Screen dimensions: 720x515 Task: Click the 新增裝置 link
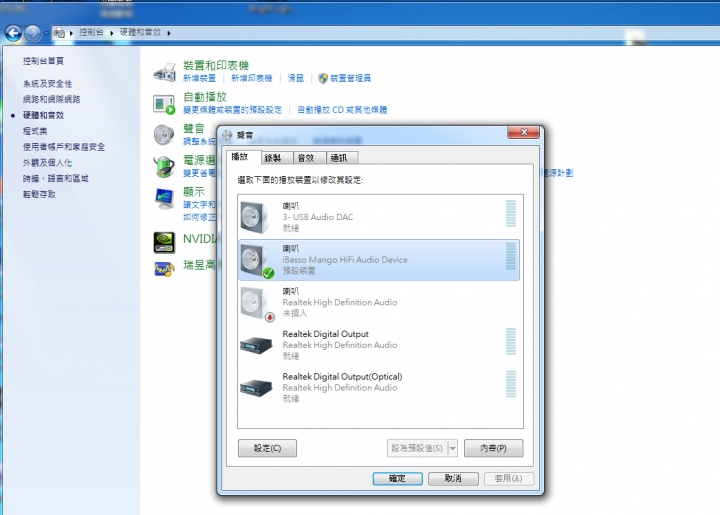(199, 78)
